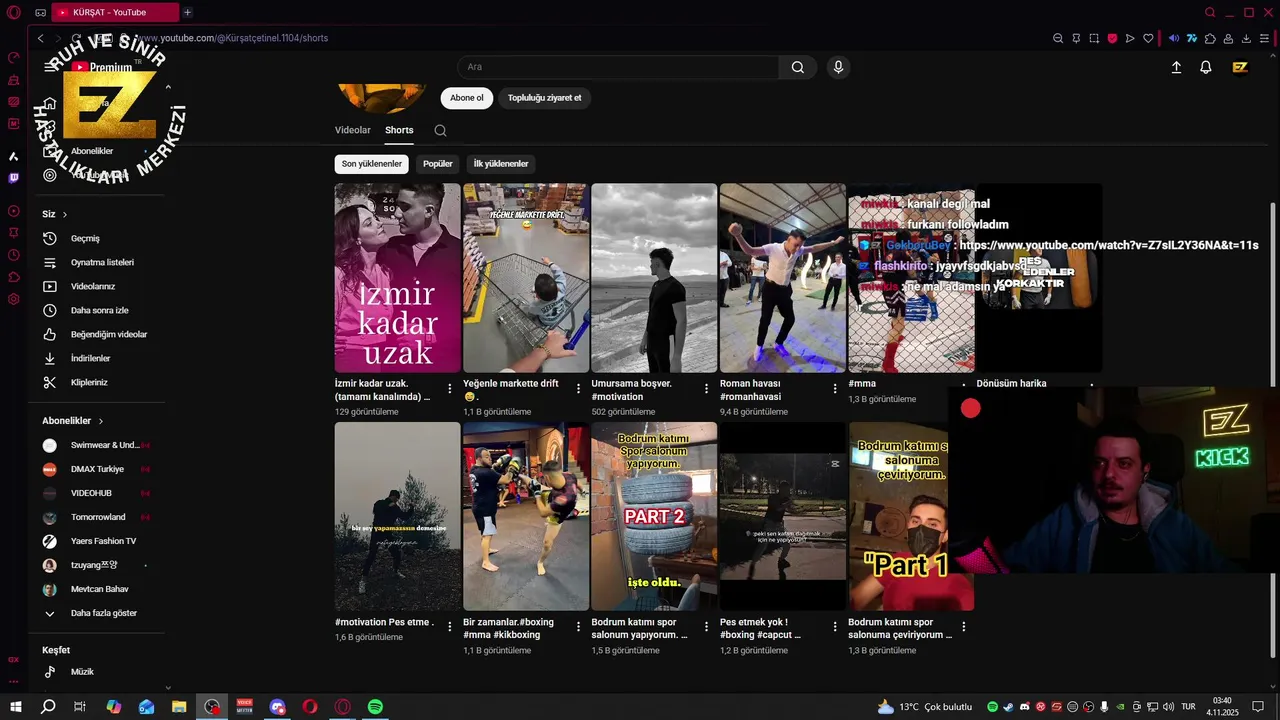Click the YouTube search input field
The image size is (1280, 720).
point(618,67)
